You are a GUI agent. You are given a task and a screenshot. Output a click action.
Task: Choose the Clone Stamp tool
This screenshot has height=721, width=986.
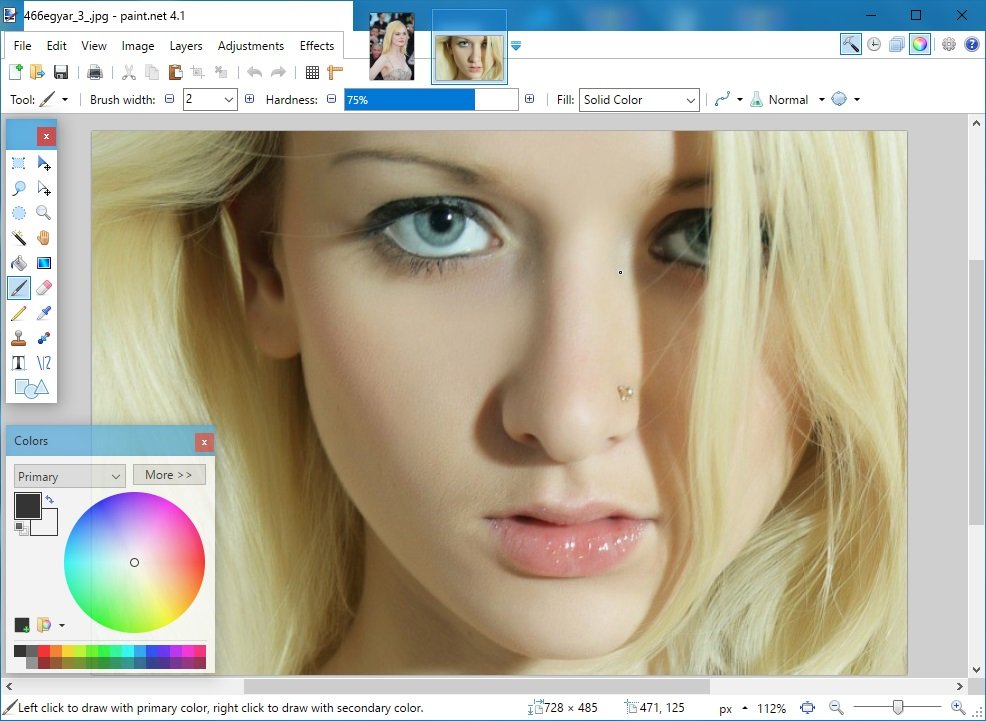tap(18, 338)
